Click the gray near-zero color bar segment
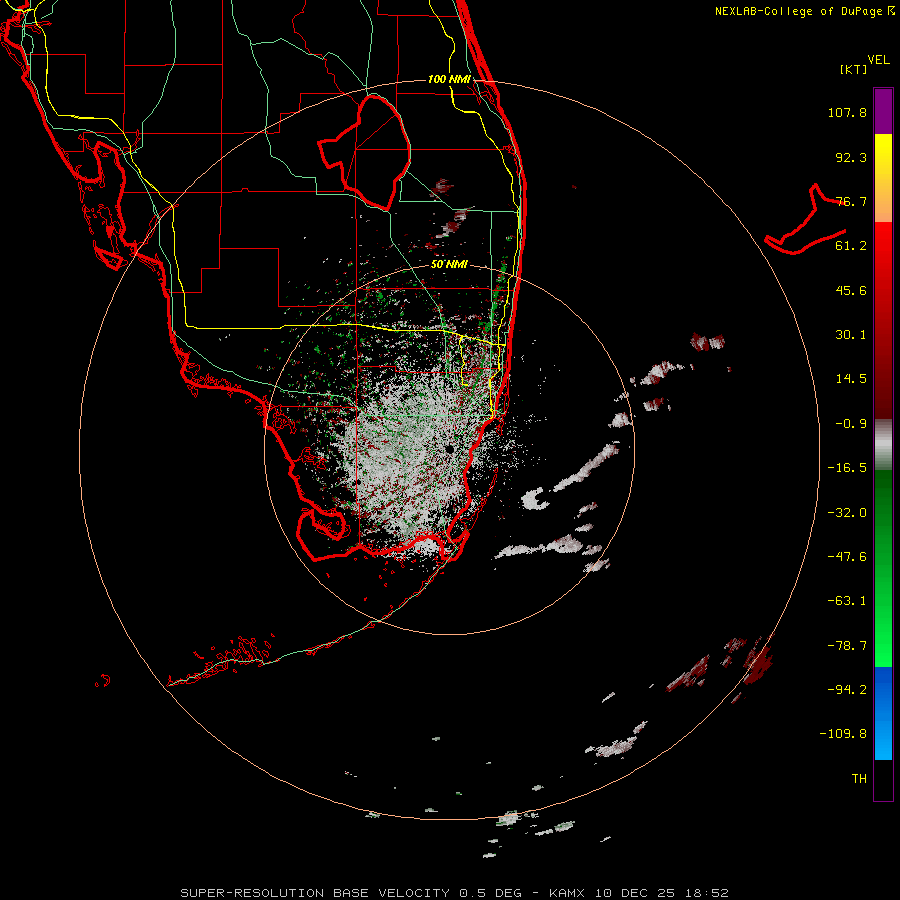Viewport: 900px width, 900px height. [x=883, y=445]
